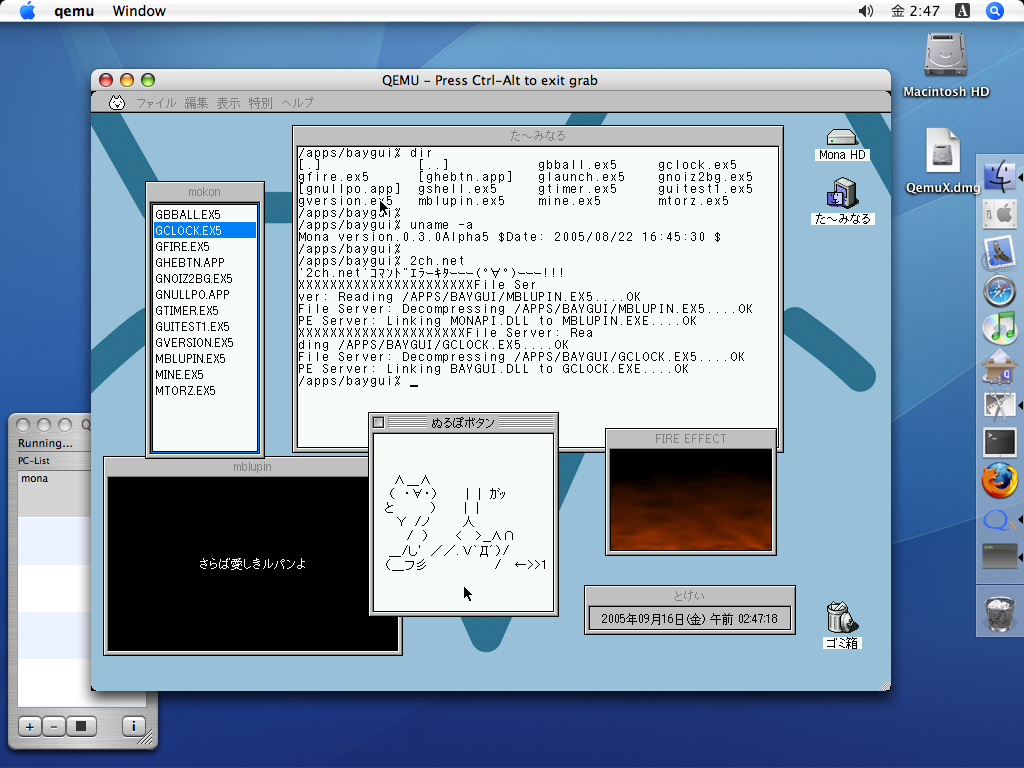The width and height of the screenshot is (1024, 768).
Task: Click the volume icon in the menu bar
Action: [x=866, y=11]
